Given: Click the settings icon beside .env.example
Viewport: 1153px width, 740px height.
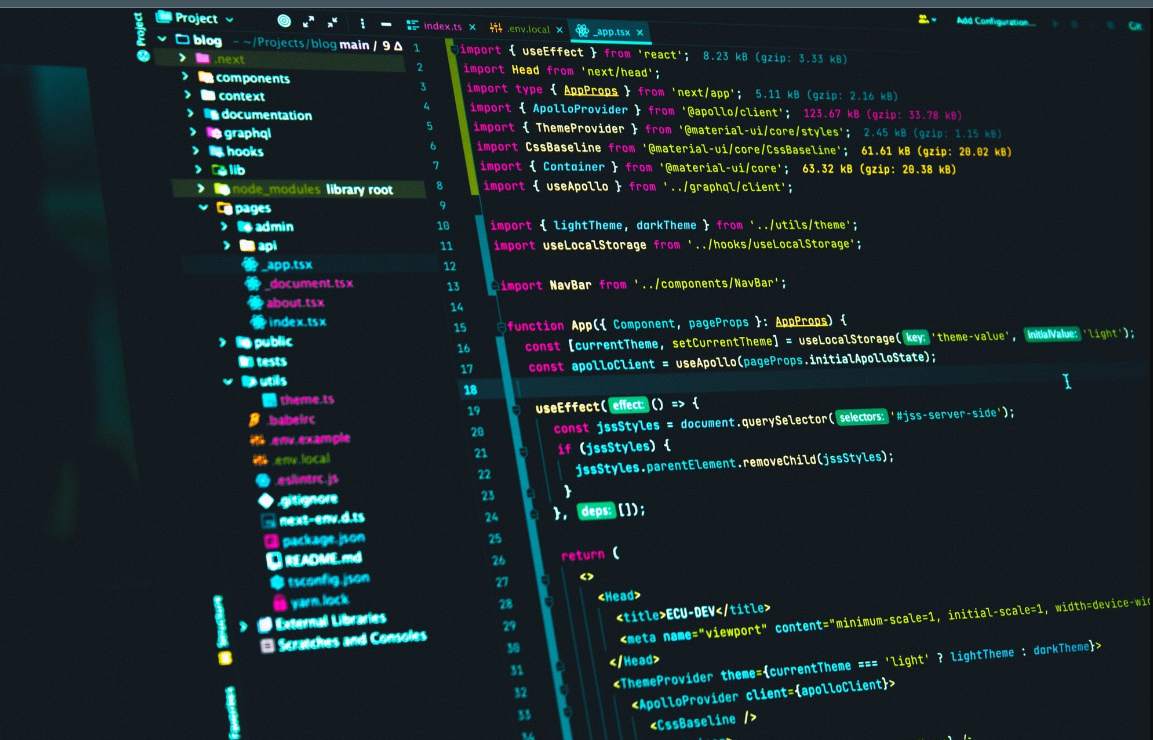Looking at the screenshot, I should click(257, 440).
